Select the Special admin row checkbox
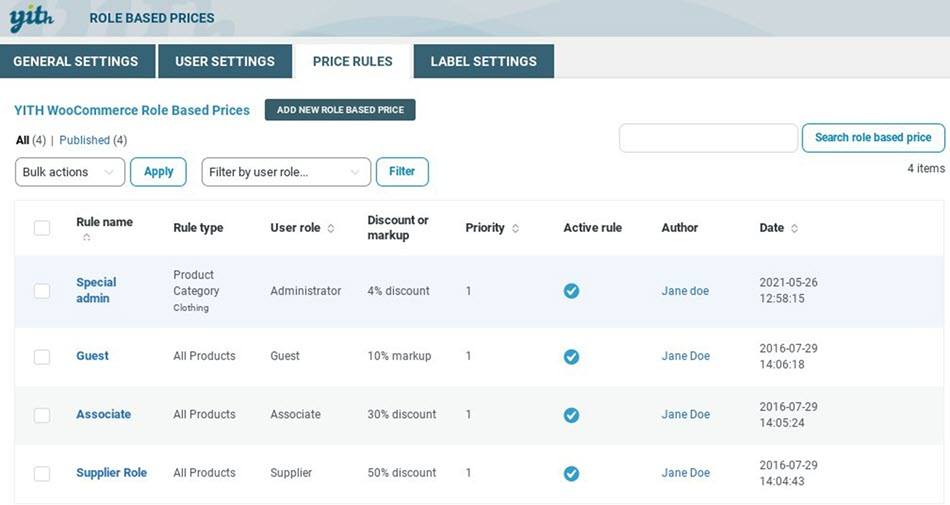 42,291
